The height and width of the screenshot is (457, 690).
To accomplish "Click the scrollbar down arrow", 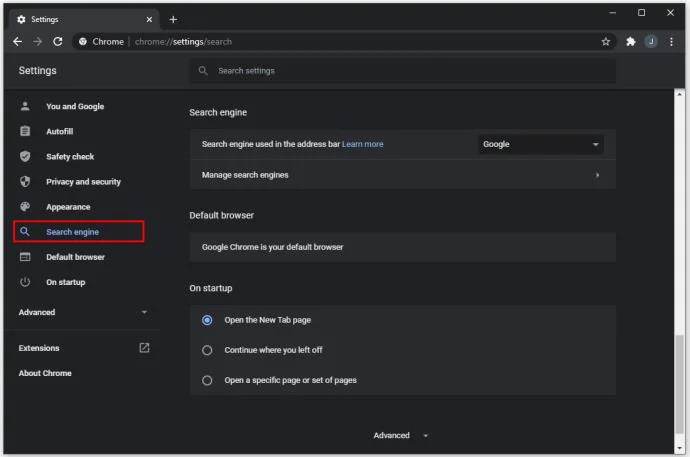I will click(679, 448).
